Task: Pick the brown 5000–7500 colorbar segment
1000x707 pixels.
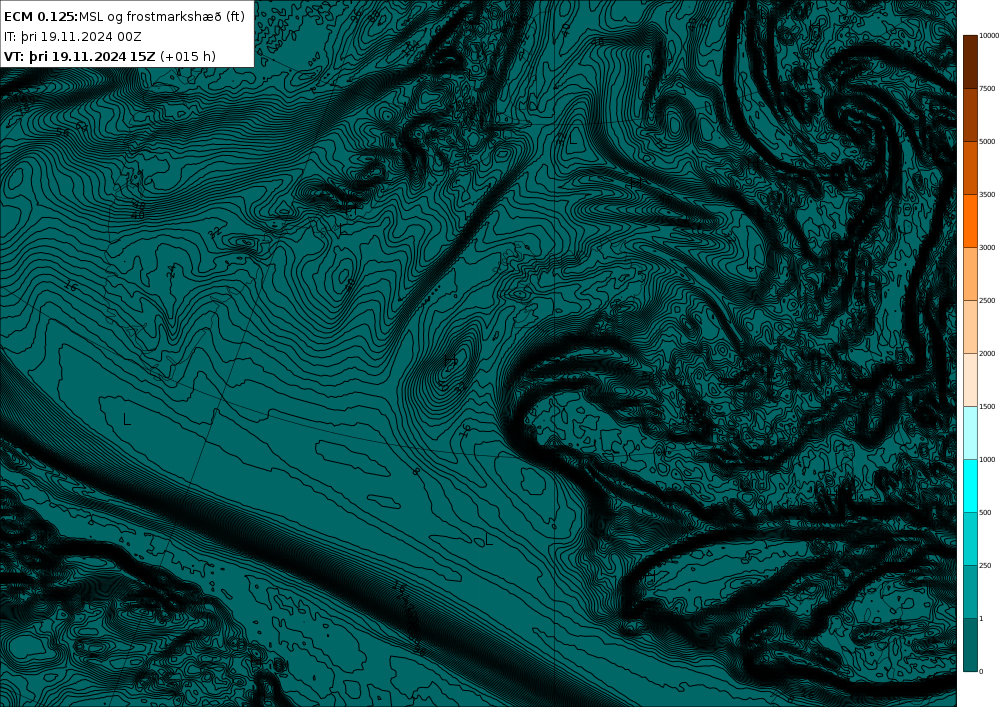Action: tap(970, 115)
